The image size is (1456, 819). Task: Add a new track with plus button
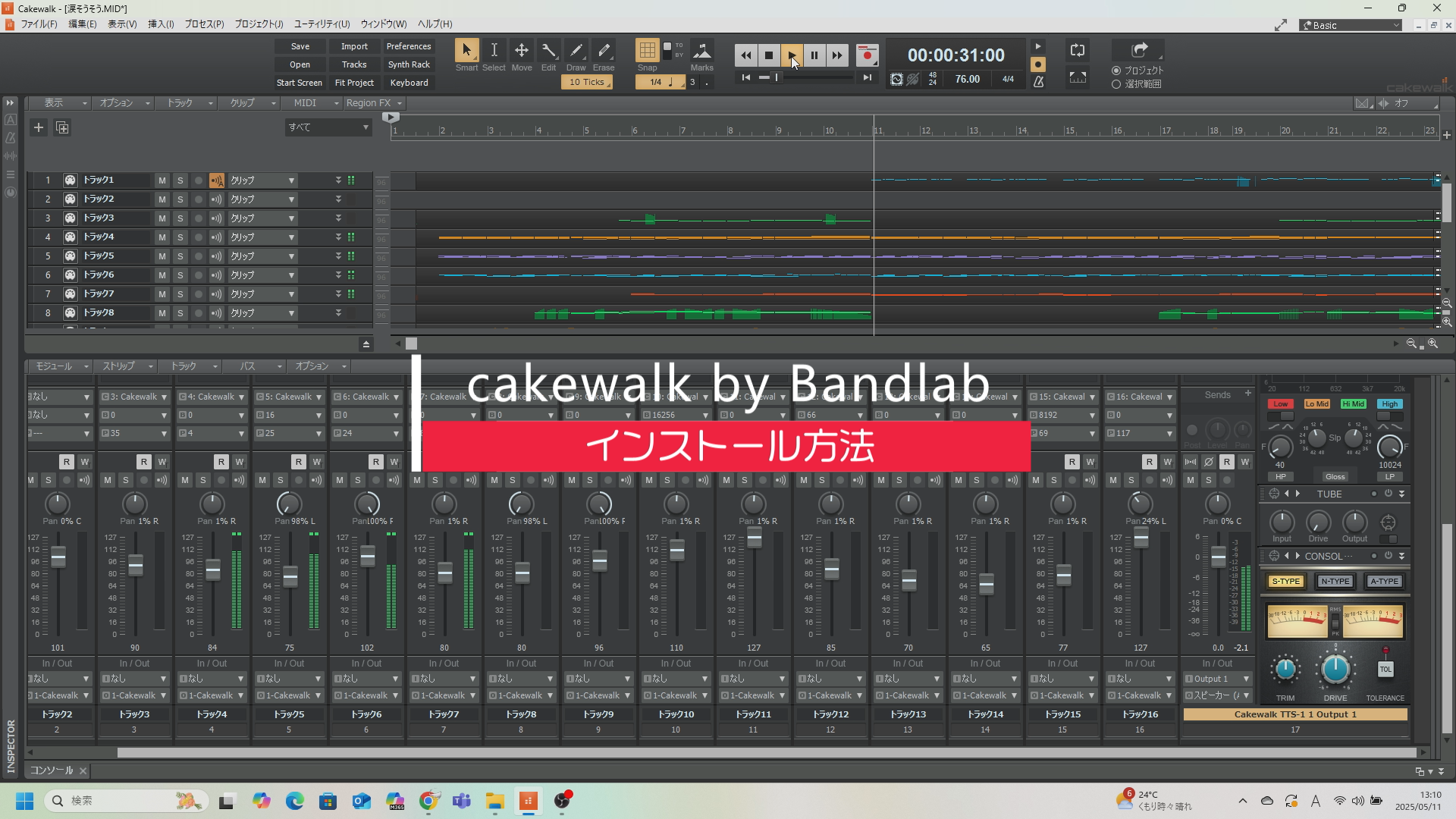pyautogui.click(x=38, y=127)
